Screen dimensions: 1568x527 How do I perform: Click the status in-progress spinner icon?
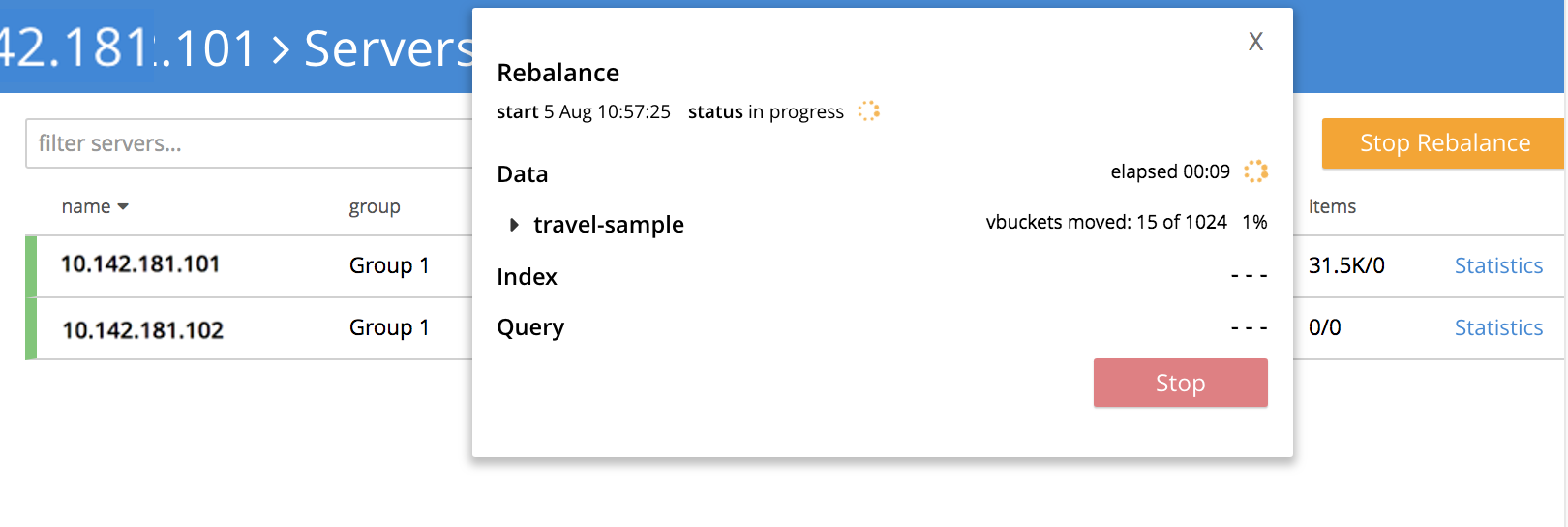click(x=869, y=110)
